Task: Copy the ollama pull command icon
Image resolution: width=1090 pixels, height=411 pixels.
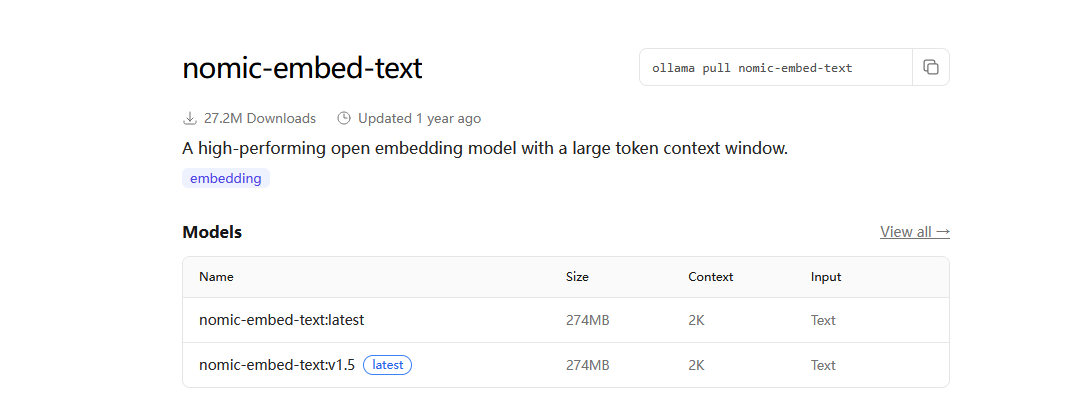Action: [x=931, y=67]
